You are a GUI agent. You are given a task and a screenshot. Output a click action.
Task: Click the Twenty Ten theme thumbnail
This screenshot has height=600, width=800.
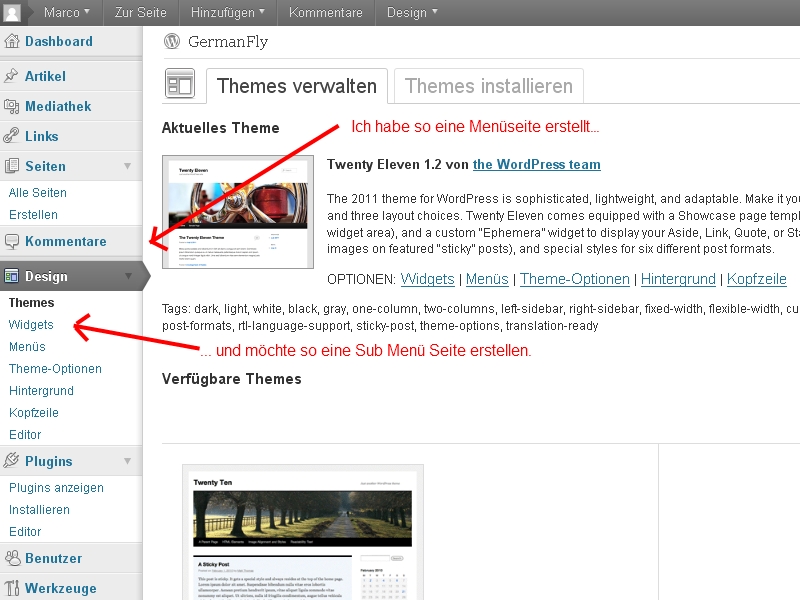302,530
